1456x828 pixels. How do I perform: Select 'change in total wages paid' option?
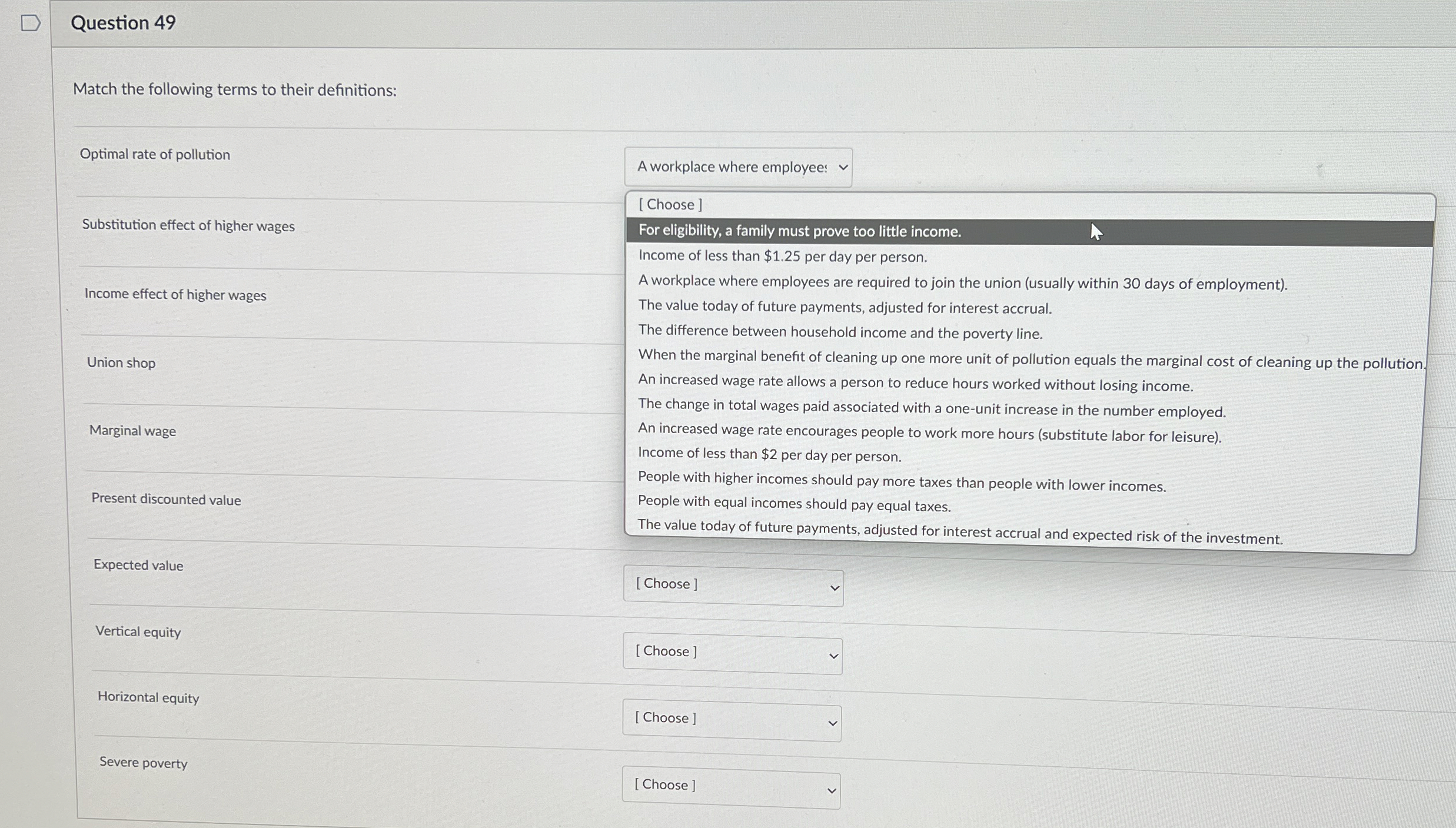(931, 408)
